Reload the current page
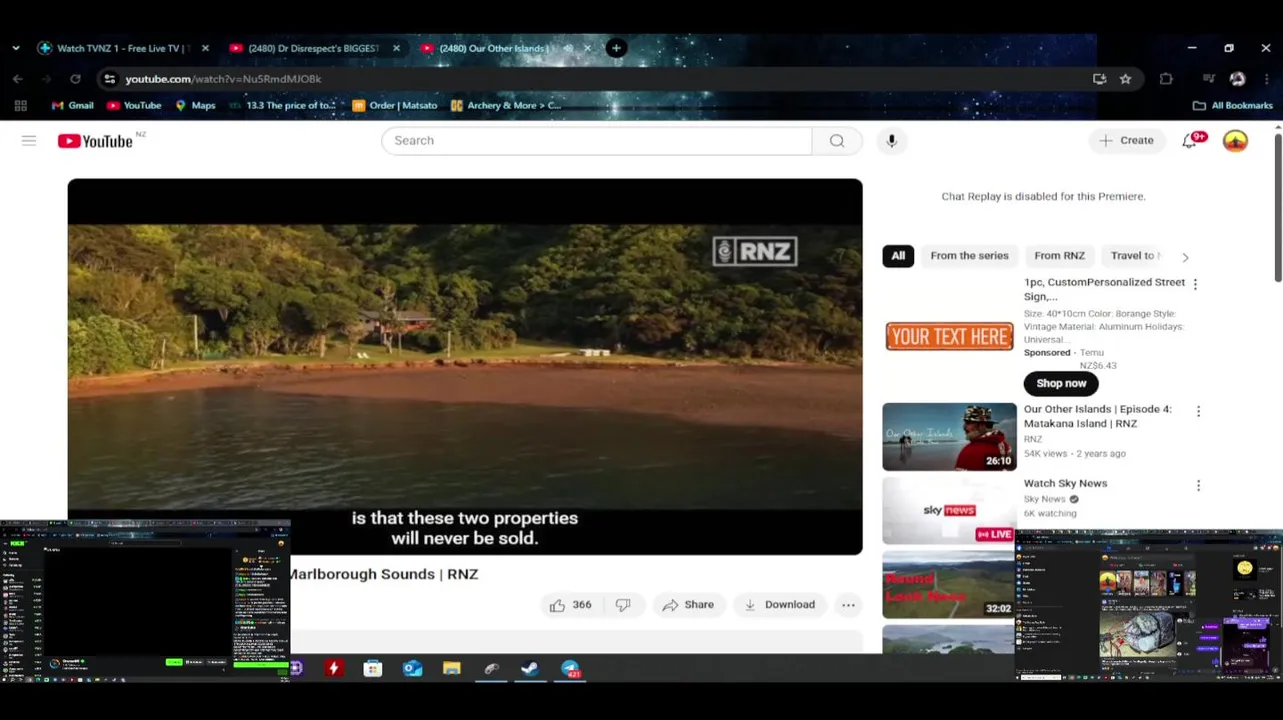 point(75,79)
